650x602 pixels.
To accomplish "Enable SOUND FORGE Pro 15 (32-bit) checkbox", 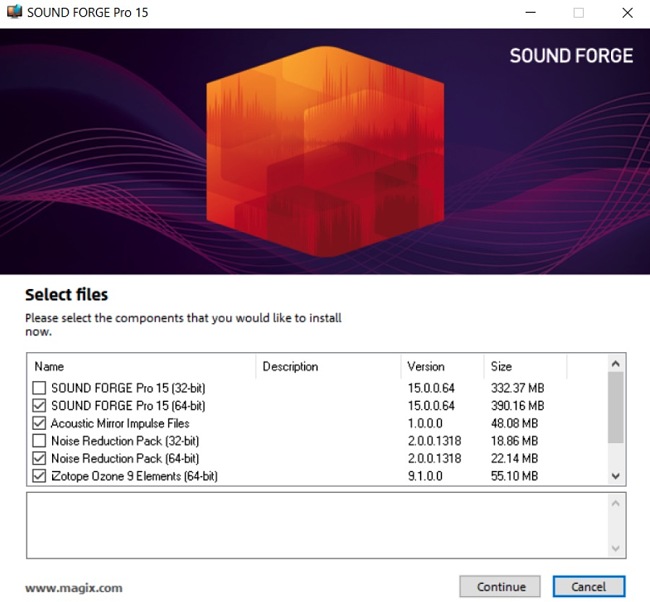I will (39, 388).
